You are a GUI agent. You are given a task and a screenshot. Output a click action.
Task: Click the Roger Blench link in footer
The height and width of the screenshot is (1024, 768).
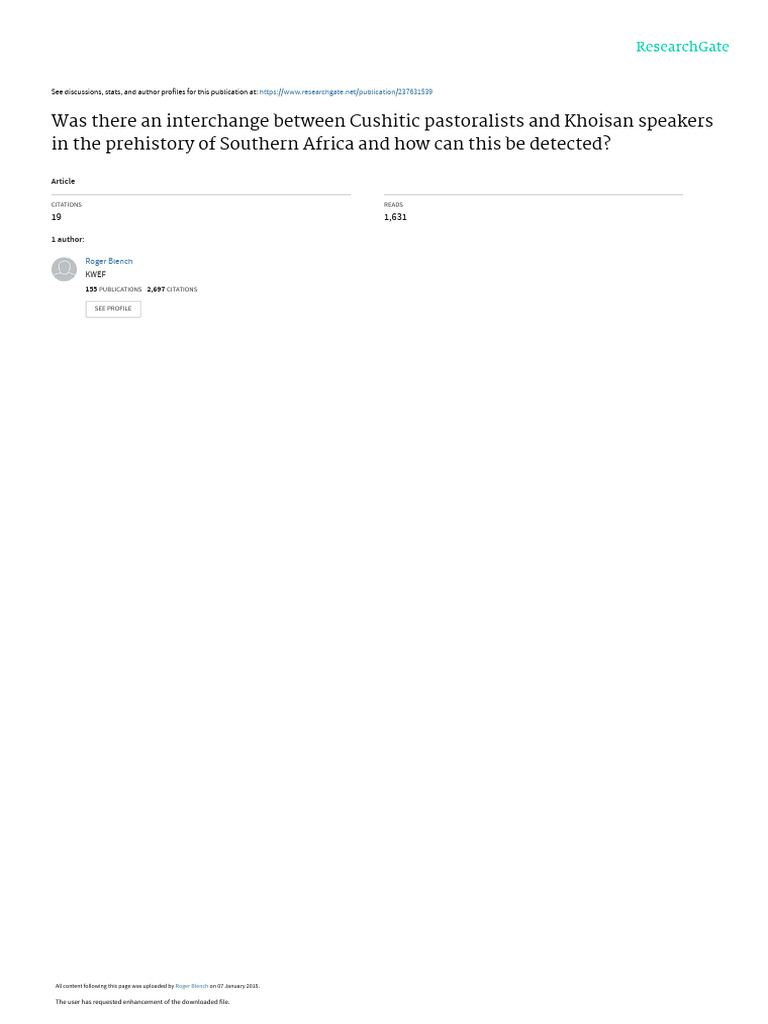pyautogui.click(x=191, y=986)
